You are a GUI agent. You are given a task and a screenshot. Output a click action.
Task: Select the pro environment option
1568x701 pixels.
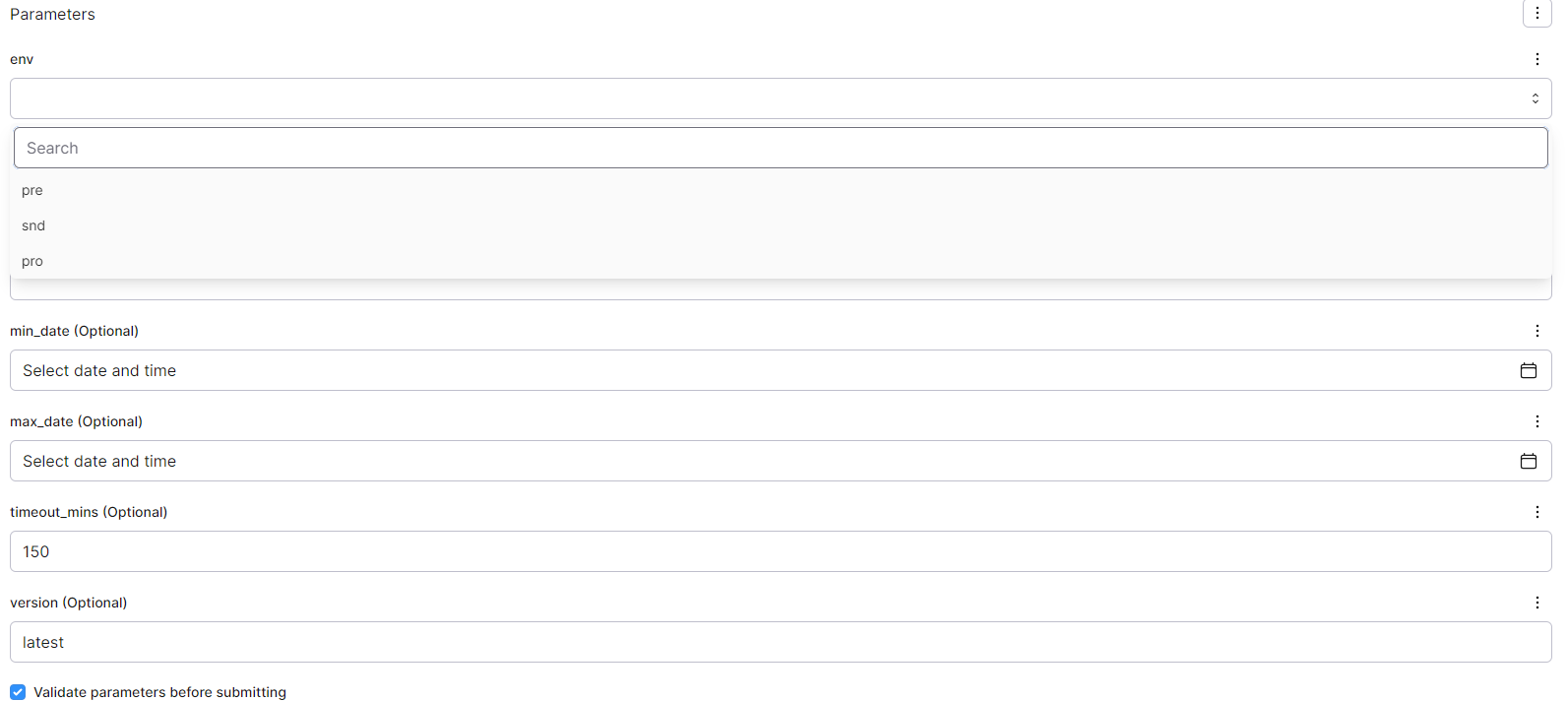pos(32,261)
